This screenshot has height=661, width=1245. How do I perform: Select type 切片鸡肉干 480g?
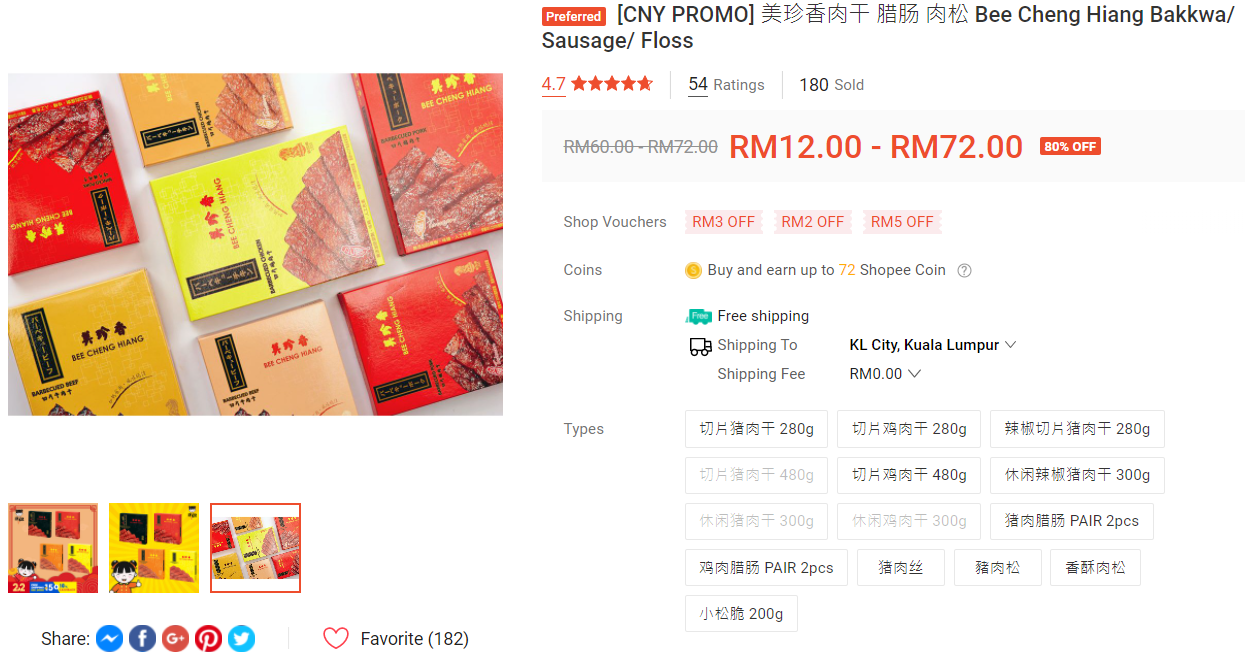point(909,475)
